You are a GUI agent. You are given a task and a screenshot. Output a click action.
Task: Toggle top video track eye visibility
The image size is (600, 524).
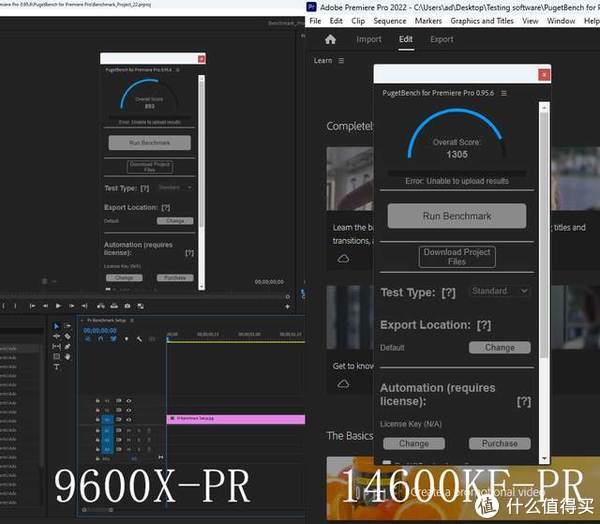coord(129,401)
